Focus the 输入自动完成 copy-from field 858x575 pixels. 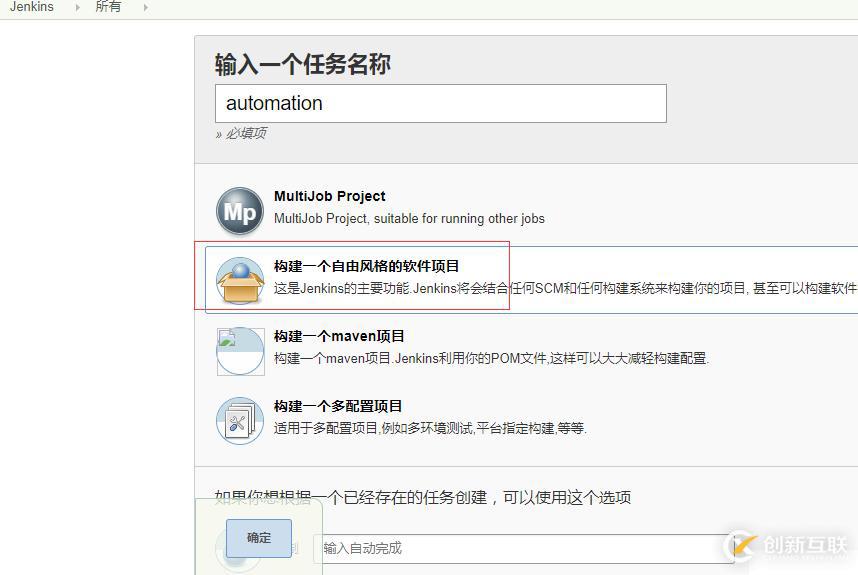tap(524, 548)
